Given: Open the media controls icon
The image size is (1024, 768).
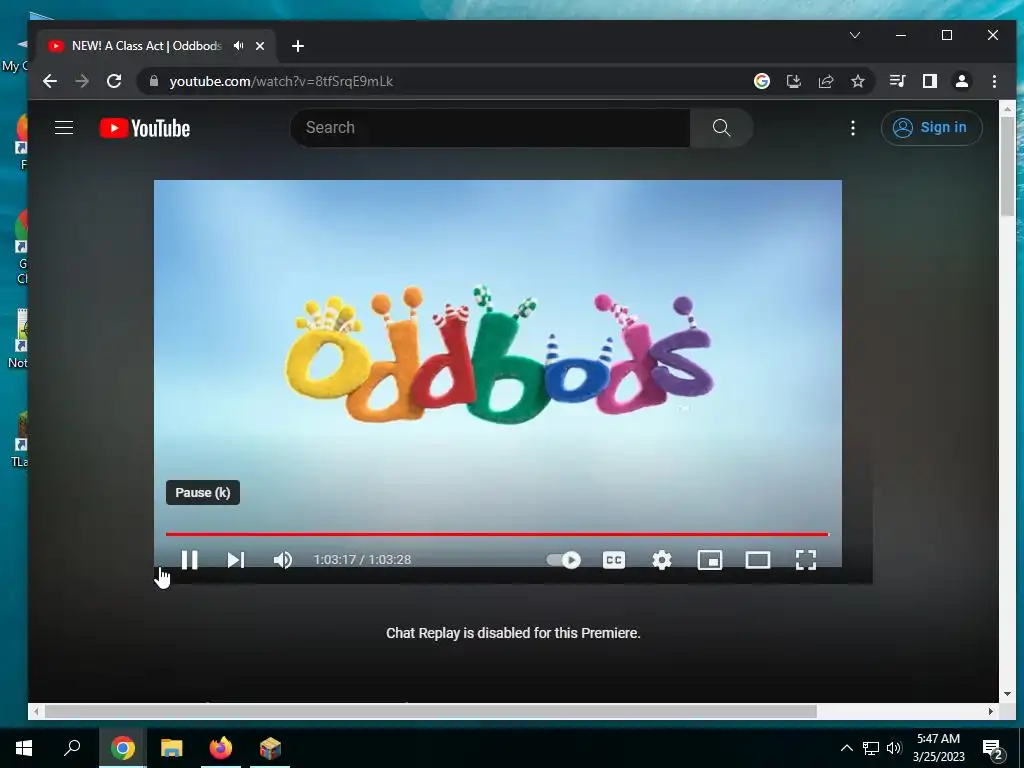Looking at the screenshot, I should (897, 81).
